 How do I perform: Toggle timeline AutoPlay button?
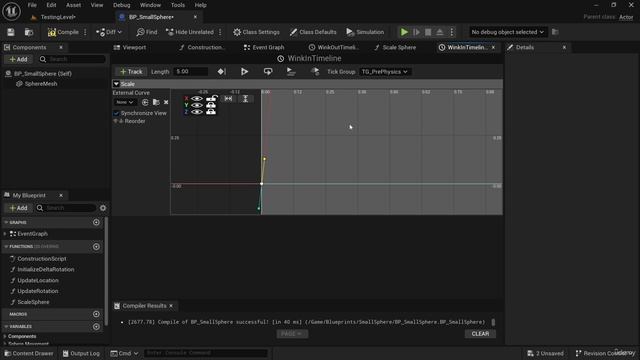pyautogui.click(x=244, y=71)
